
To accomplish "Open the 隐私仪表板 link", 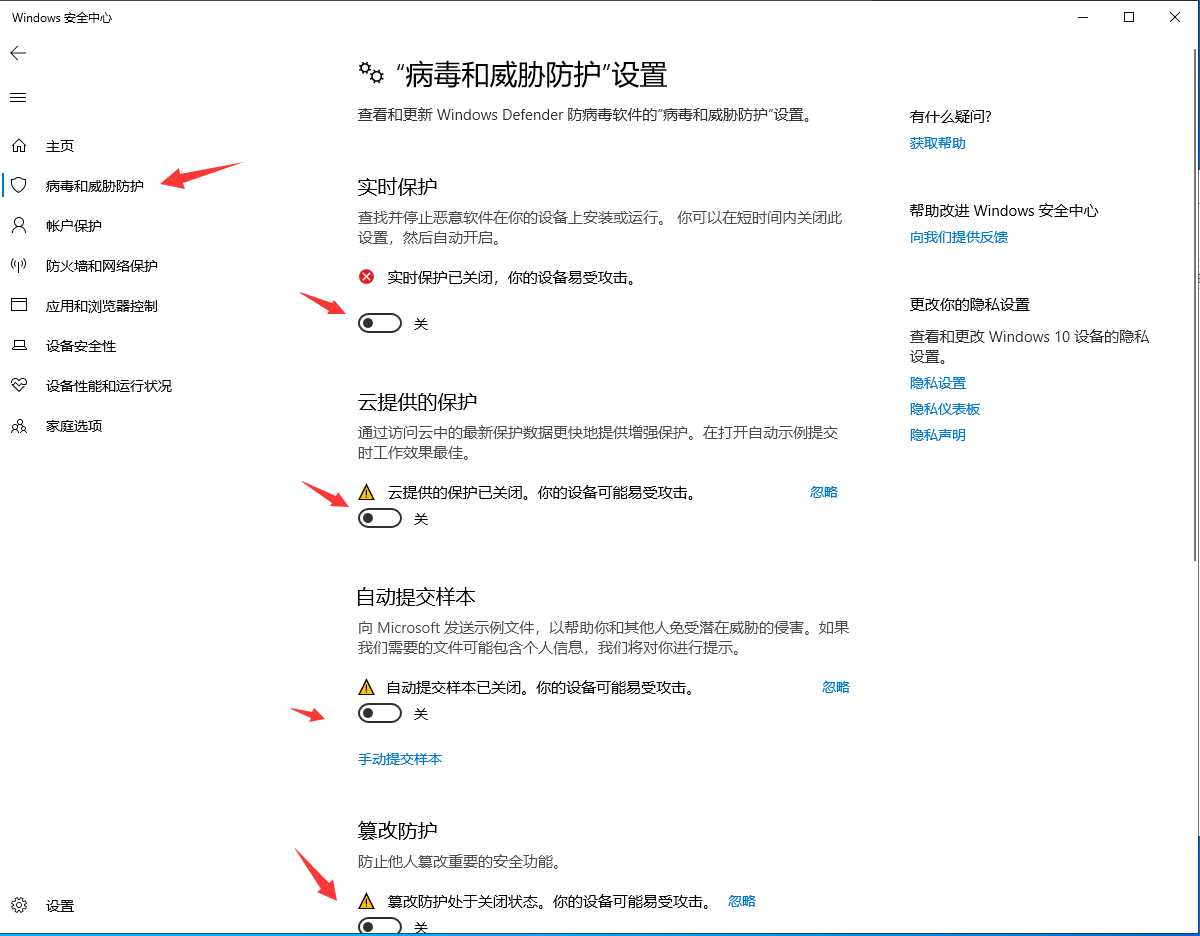I will click(945, 409).
